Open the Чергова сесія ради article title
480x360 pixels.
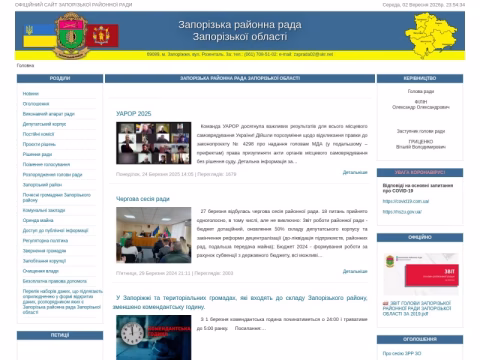(143, 199)
